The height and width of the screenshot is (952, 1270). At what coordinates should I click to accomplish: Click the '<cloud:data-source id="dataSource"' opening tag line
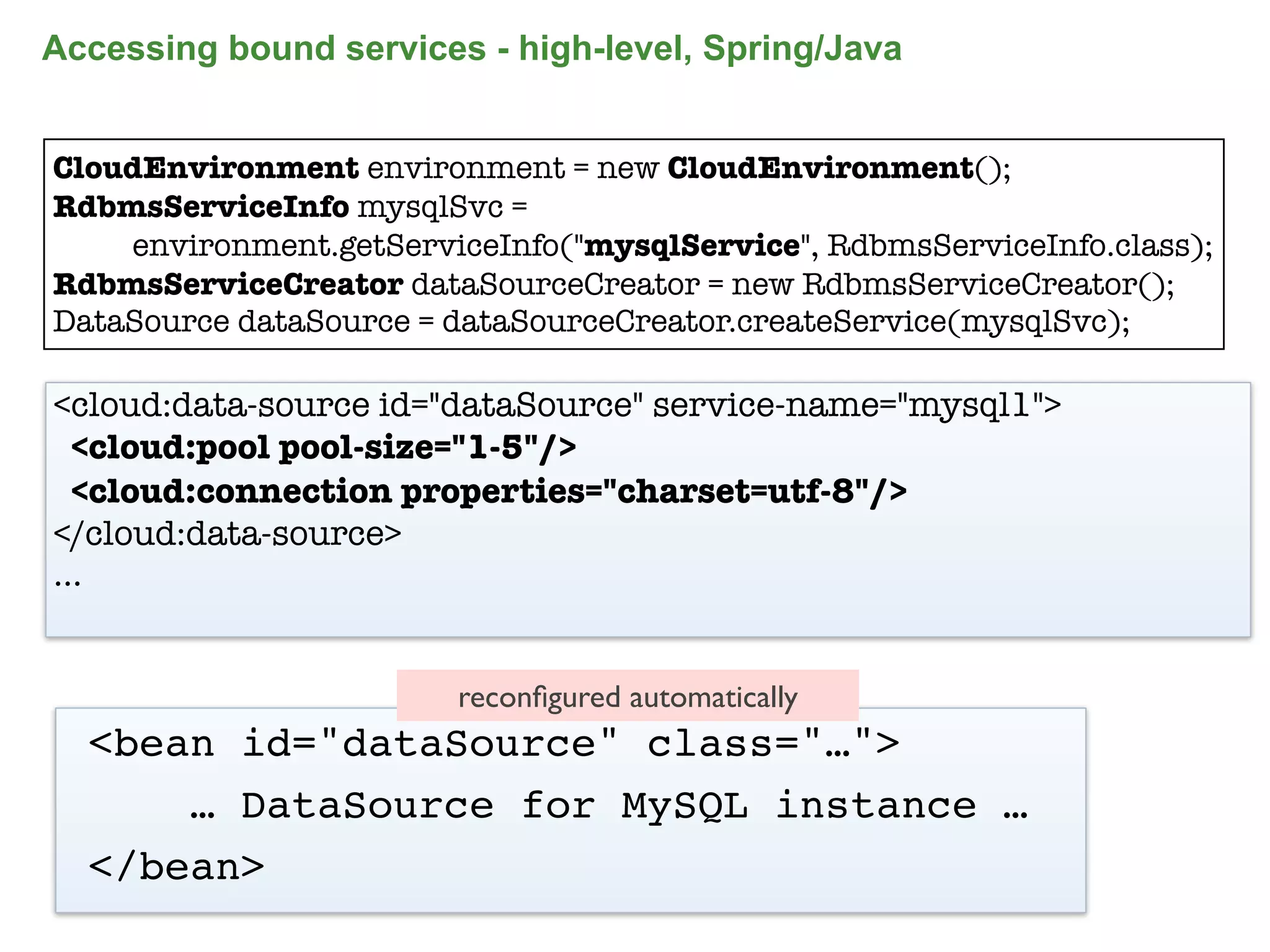[557, 405]
